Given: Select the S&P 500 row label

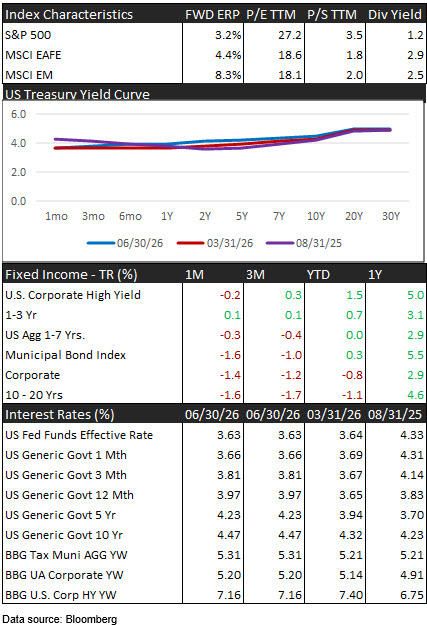Looking at the screenshot, I should click(x=28, y=35).
